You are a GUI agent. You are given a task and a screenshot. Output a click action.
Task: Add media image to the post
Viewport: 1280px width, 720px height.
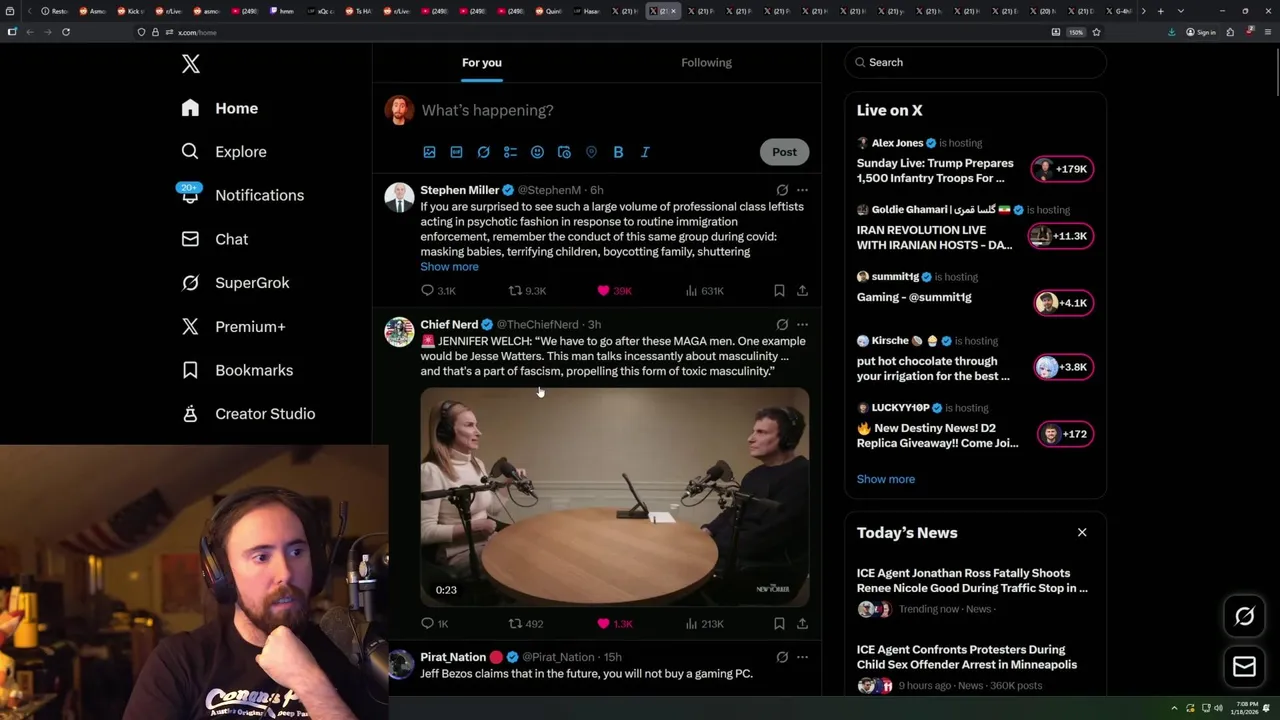click(x=429, y=152)
